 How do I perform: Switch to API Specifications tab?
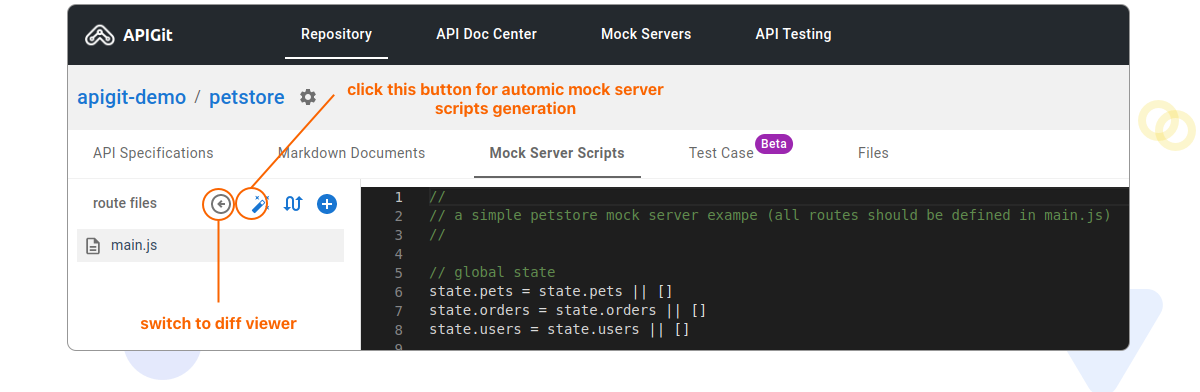tap(153, 153)
